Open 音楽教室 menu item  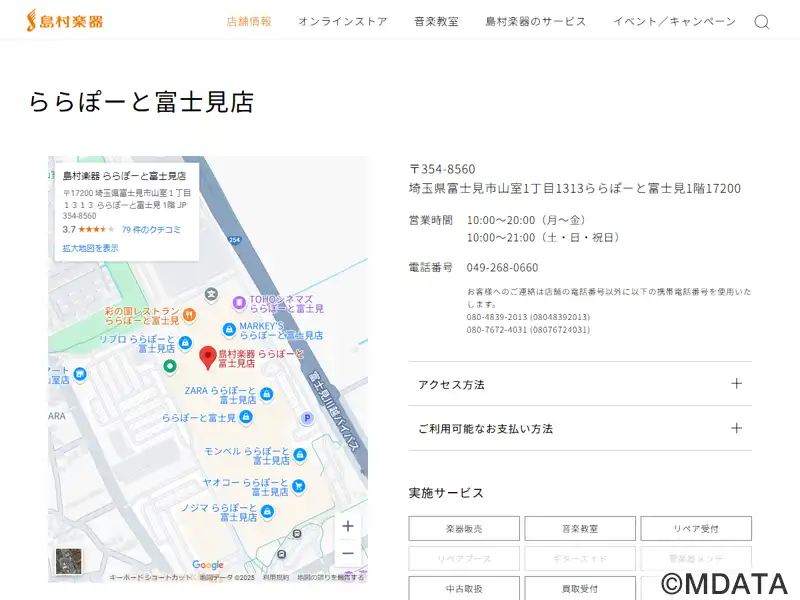tap(436, 22)
